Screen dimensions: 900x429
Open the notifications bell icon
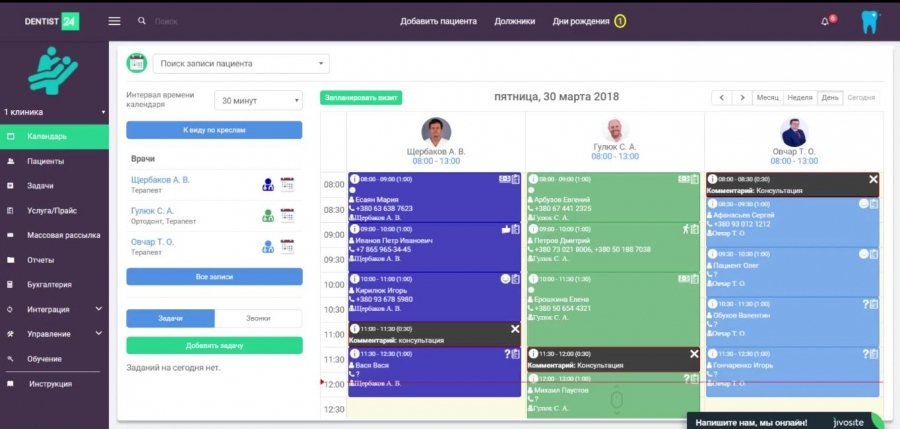(825, 21)
